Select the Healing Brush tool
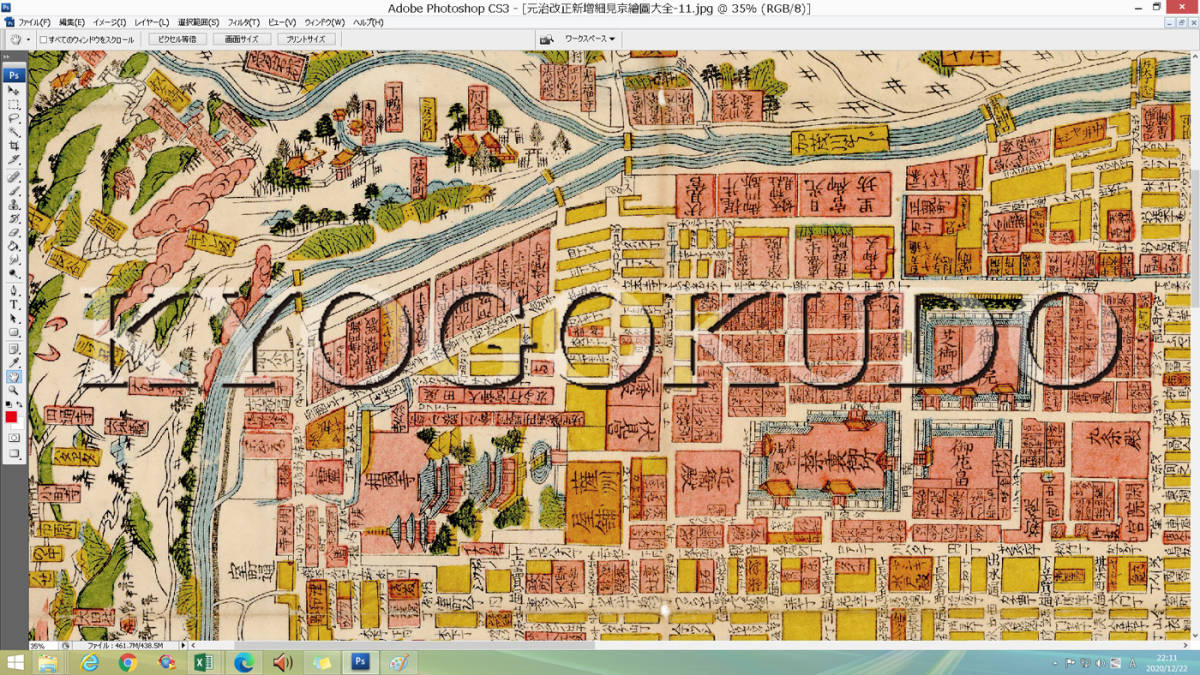1200x675 pixels. 14,176
